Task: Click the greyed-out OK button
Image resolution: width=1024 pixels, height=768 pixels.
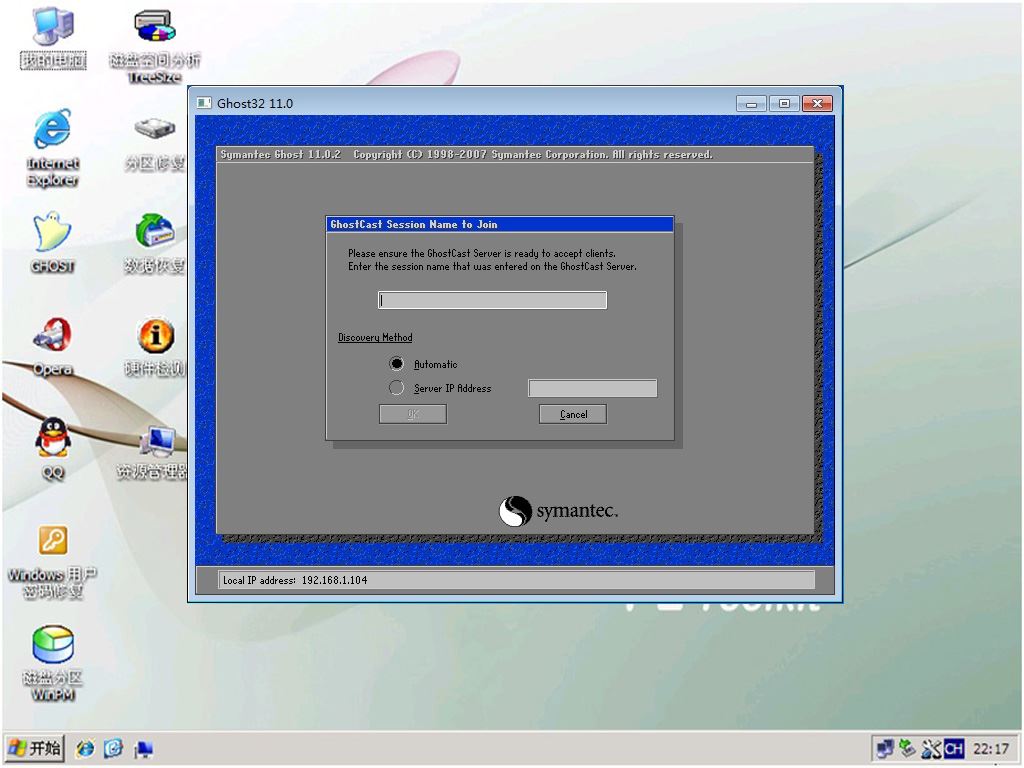Action: pos(413,414)
